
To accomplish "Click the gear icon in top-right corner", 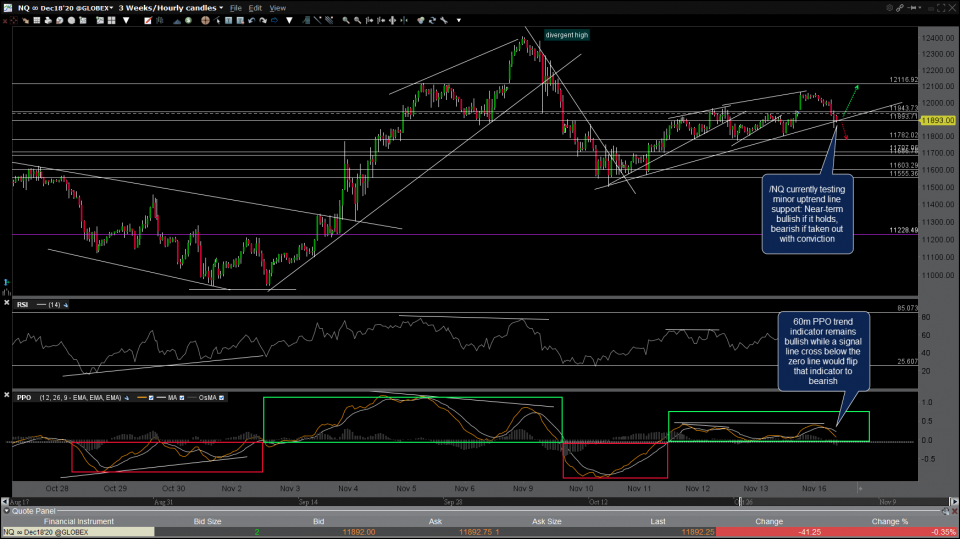I will click(890, 8).
